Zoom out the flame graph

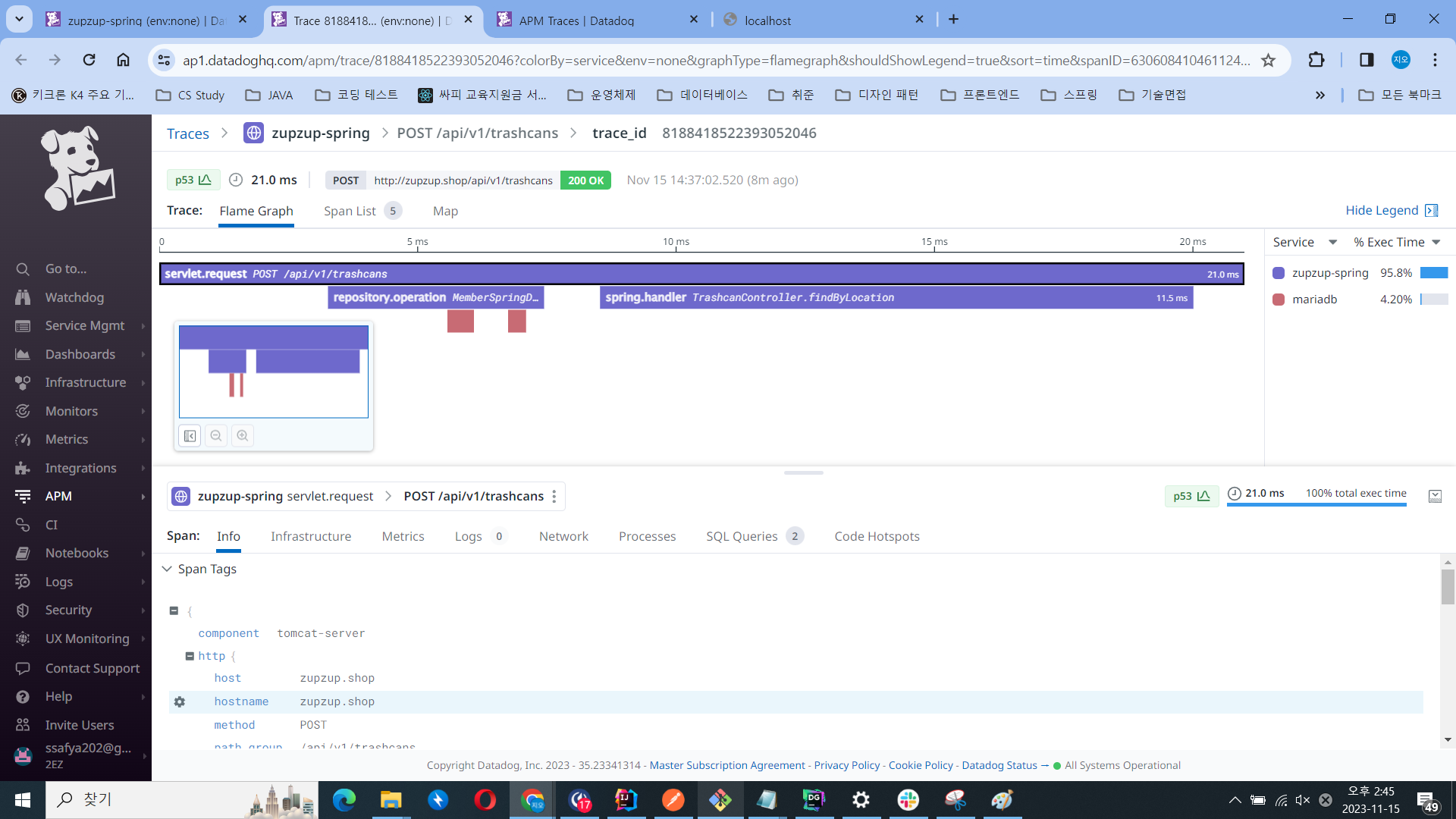pyautogui.click(x=216, y=436)
